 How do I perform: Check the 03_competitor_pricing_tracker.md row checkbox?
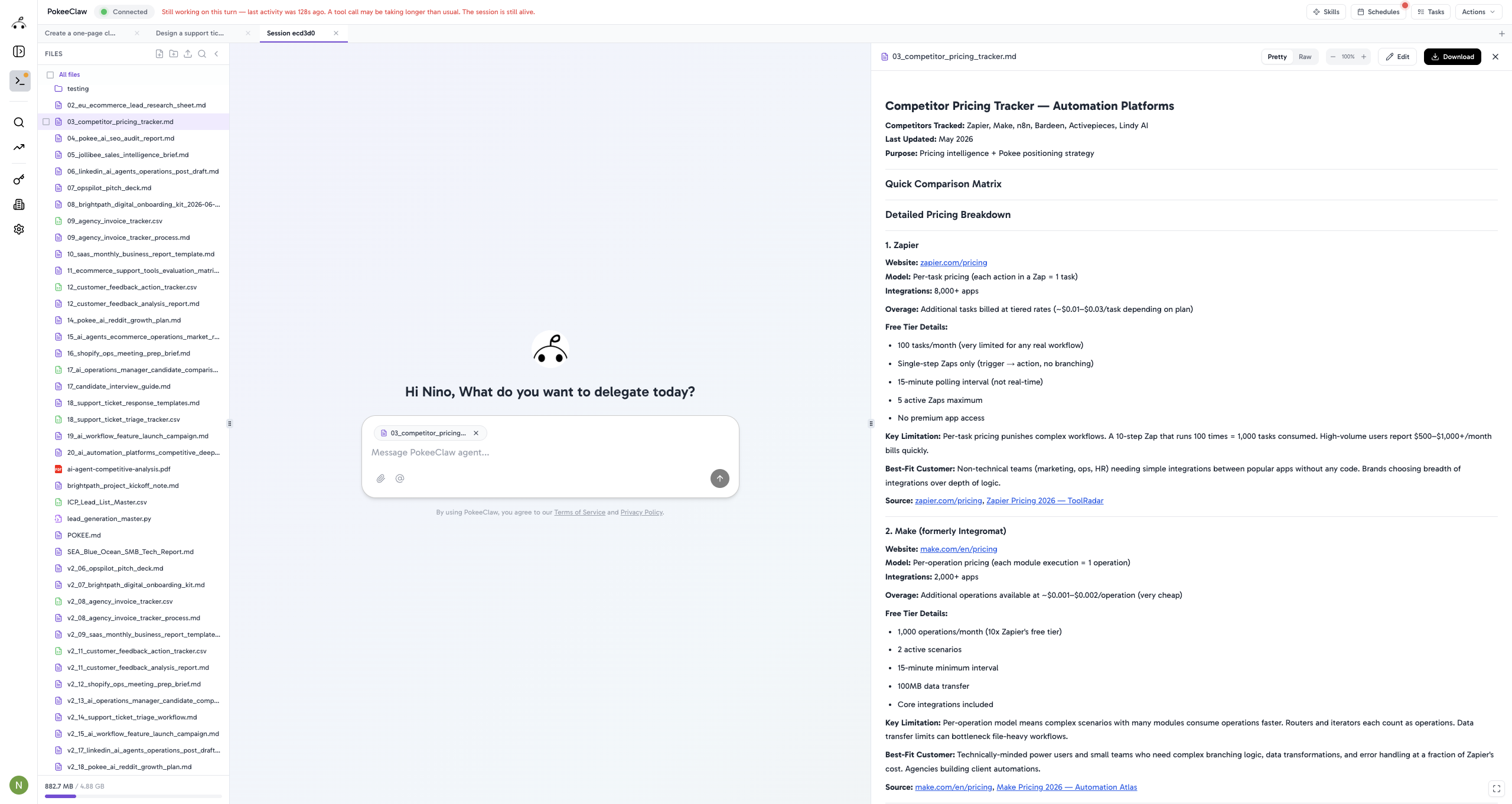46,122
